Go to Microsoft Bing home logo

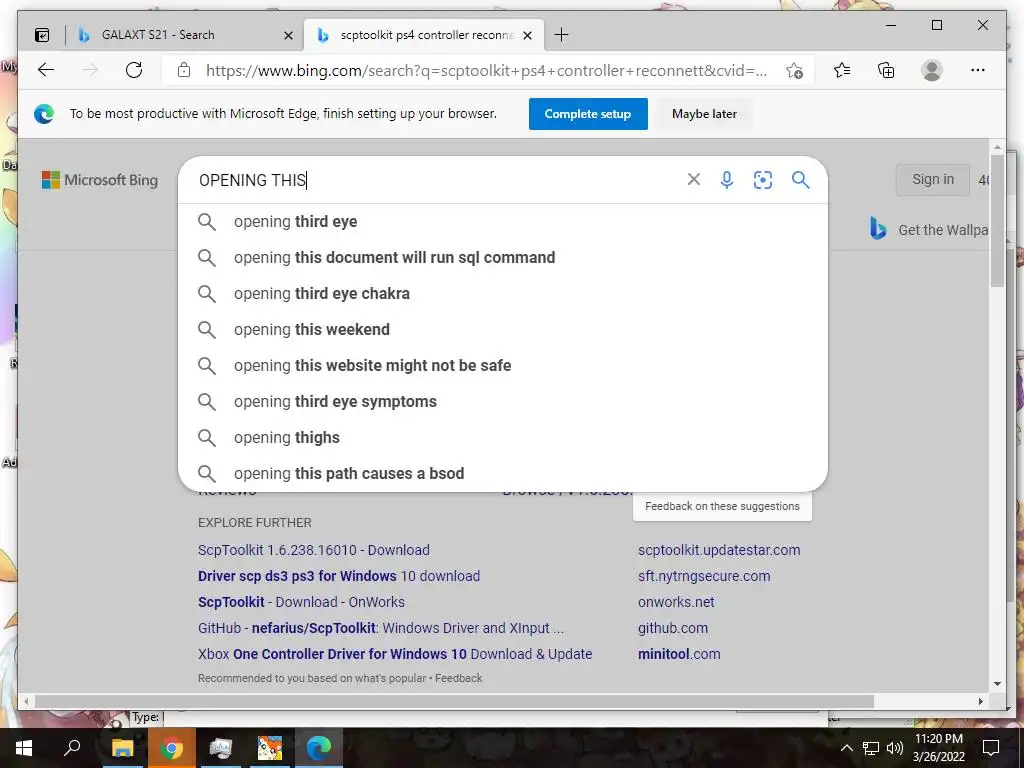100,180
